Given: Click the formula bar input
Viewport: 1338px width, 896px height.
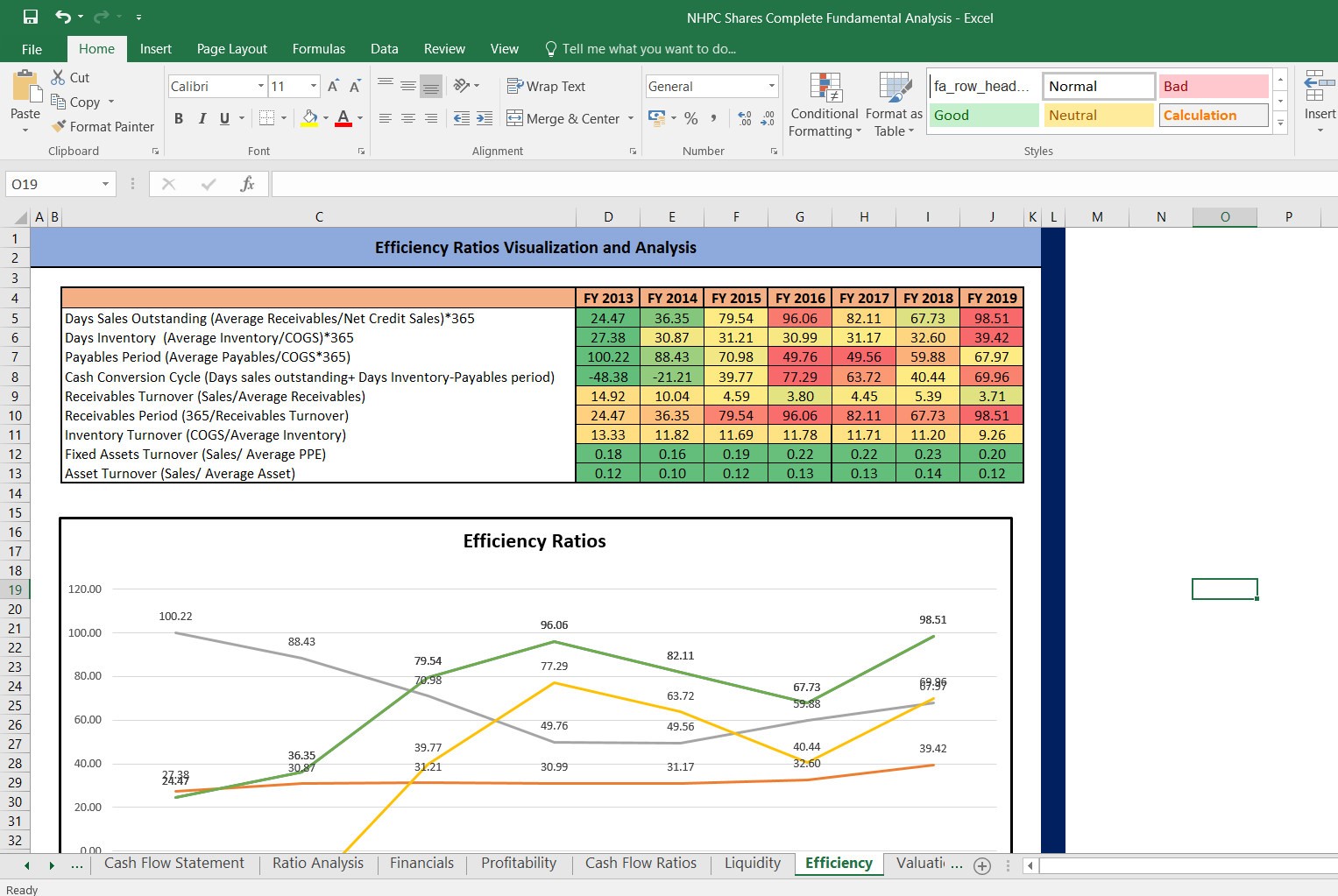Looking at the screenshot, I should pyautogui.click(x=804, y=184).
